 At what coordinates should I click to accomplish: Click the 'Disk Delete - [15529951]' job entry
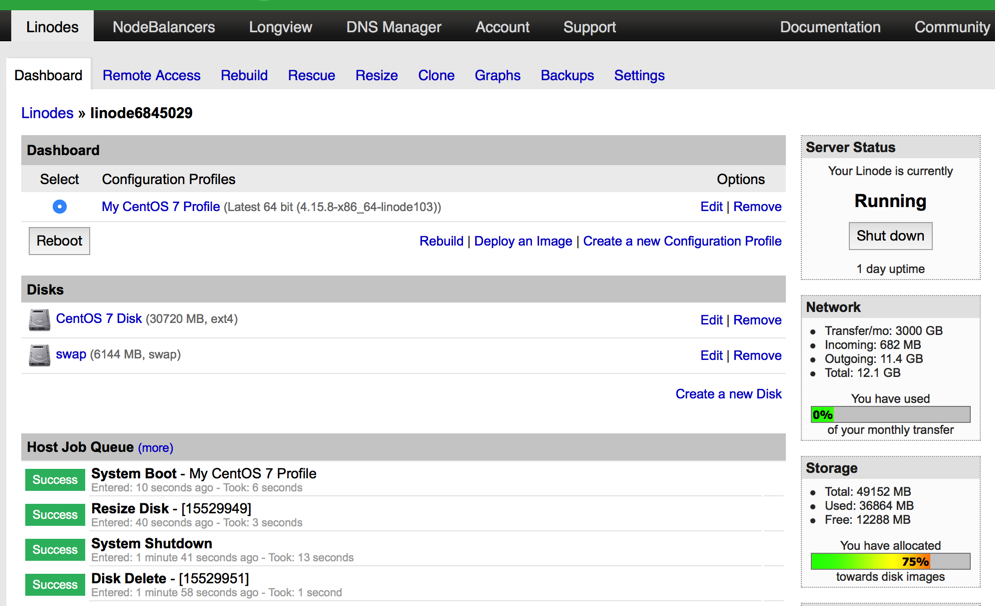[170, 578]
